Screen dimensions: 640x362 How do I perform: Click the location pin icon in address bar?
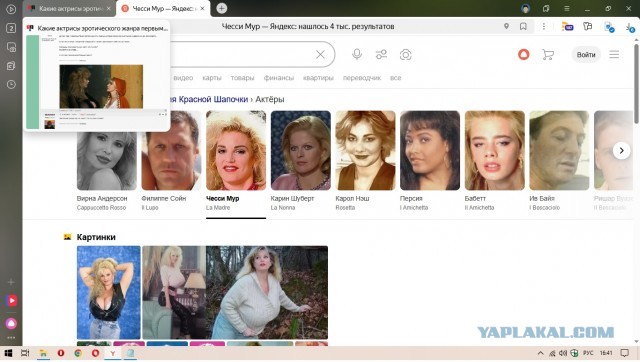pyautogui.click(x=506, y=27)
